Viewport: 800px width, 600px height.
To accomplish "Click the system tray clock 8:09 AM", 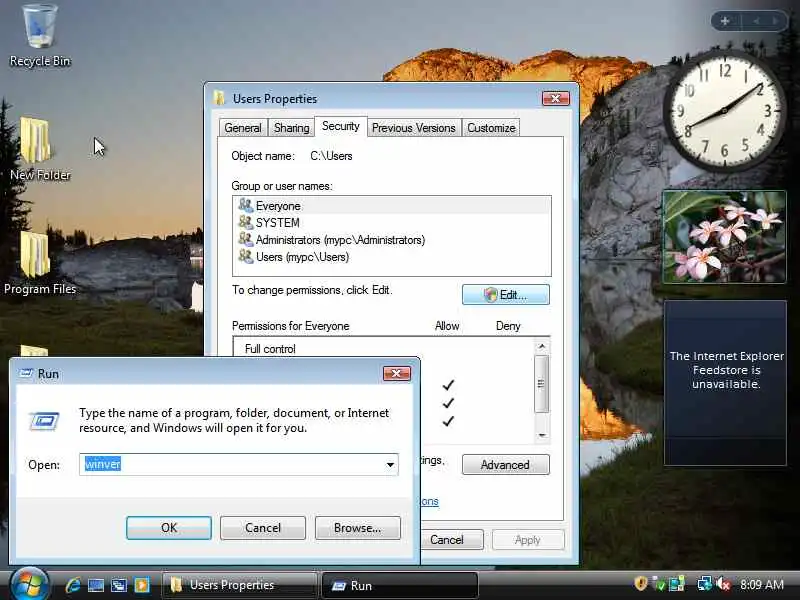I will click(762, 585).
